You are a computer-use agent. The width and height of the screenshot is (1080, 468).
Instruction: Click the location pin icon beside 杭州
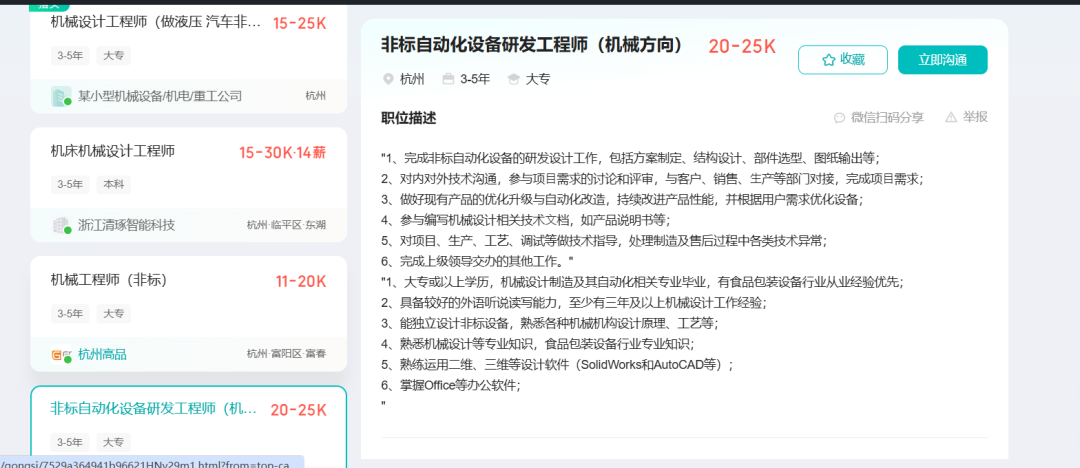[388, 79]
